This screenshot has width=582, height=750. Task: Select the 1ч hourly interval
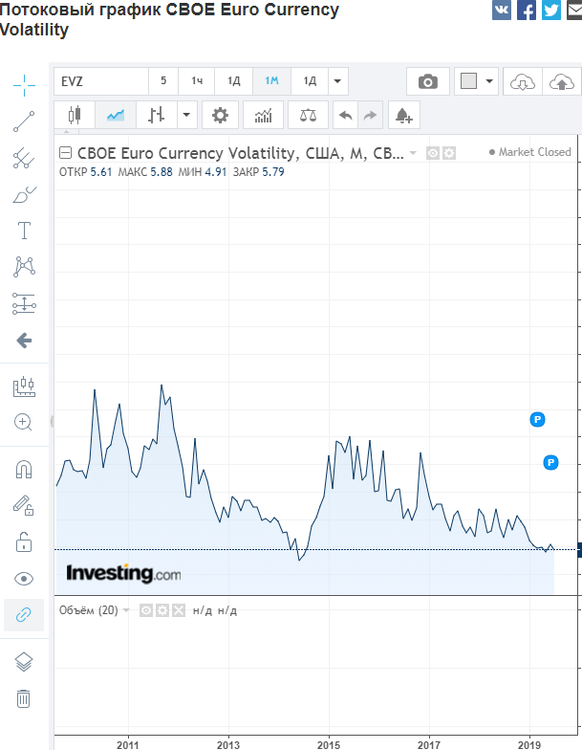pos(197,81)
